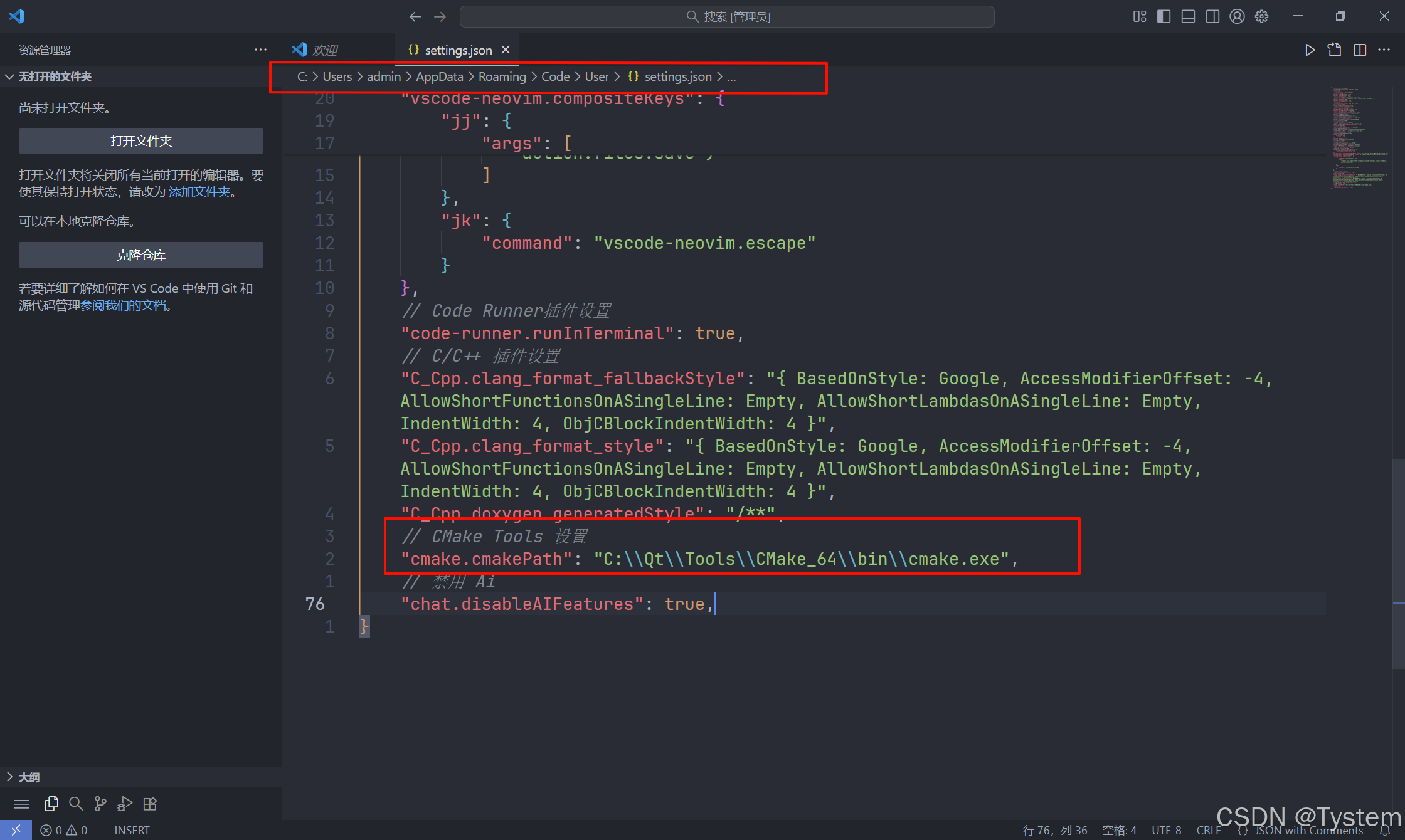Open the Accounts profile icon in title bar
Screen dimensions: 1405x840
(x=1237, y=16)
